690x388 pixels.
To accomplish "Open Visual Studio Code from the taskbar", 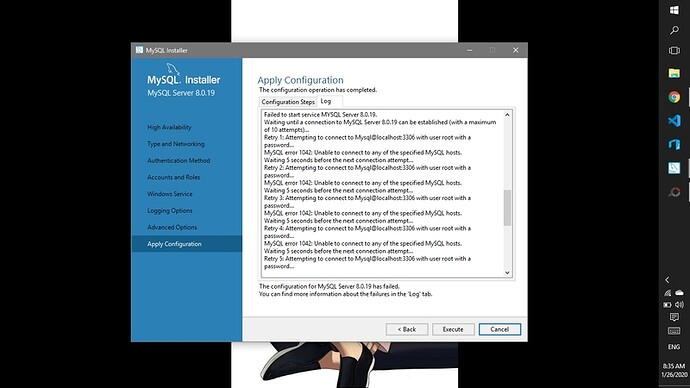I will click(674, 121).
